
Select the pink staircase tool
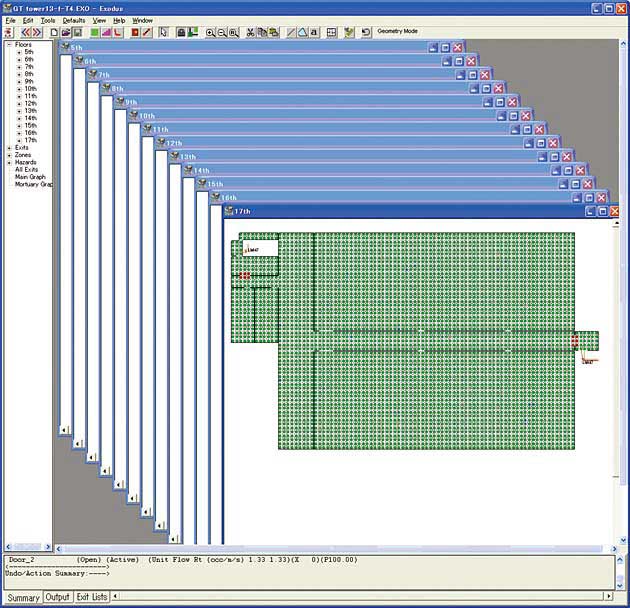tap(106, 33)
